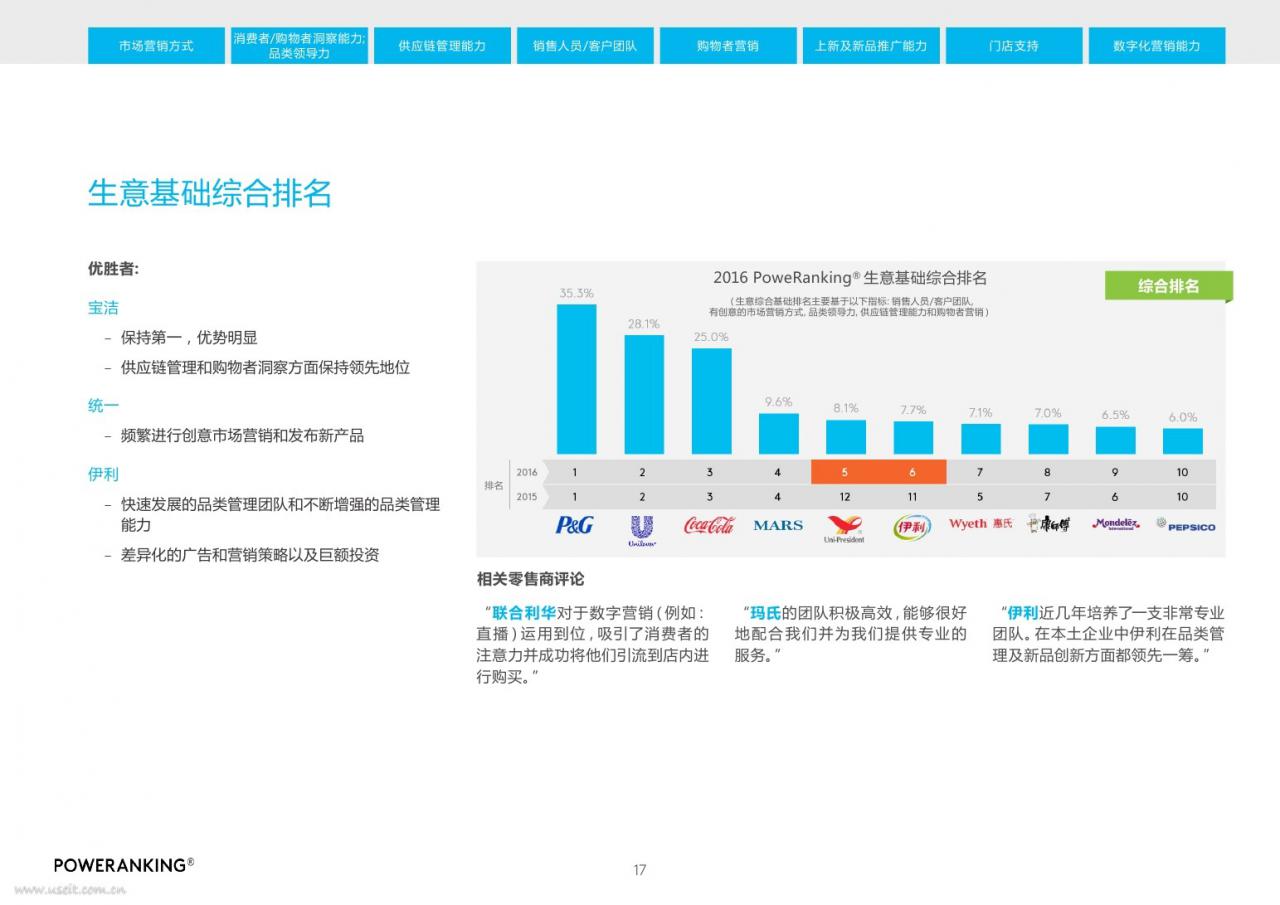Open the 市场营销方式 tab
Viewport: 1280px width, 905px height.
pyautogui.click(x=156, y=46)
